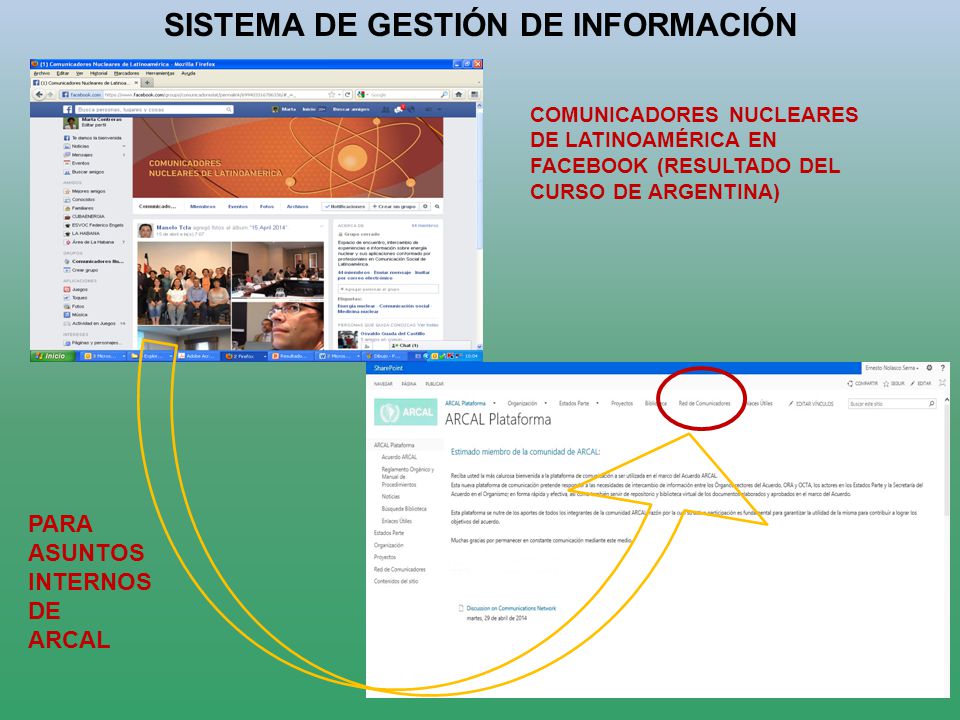Open Discussion on Communications Network link
The image size is (960, 720).
pyautogui.click(x=511, y=608)
